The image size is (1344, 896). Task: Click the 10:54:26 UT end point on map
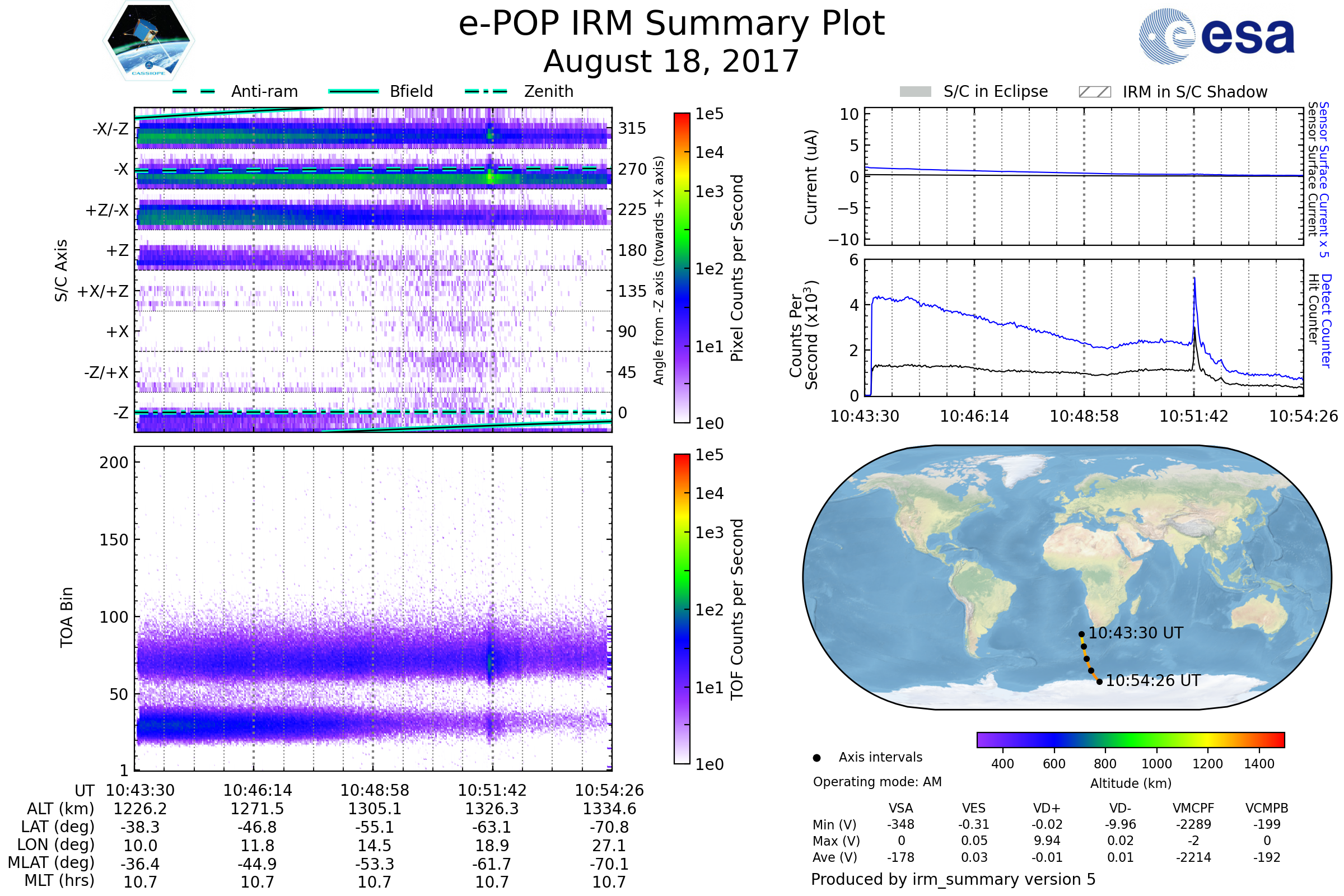tap(1100, 682)
